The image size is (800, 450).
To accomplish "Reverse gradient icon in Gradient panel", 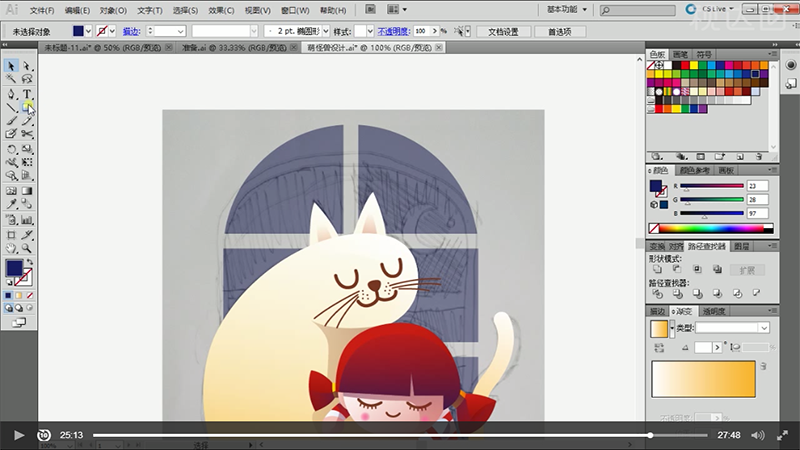I will coord(659,347).
